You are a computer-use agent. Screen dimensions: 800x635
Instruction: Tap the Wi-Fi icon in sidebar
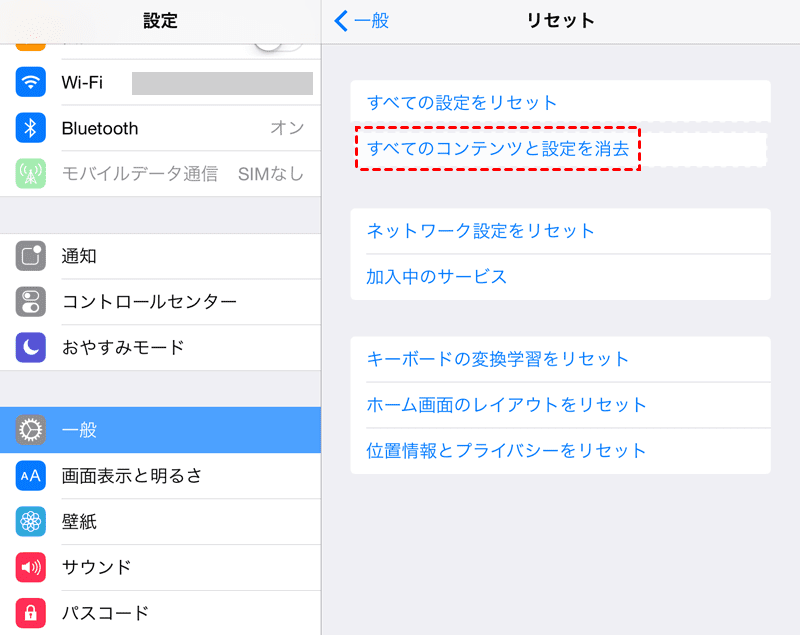coord(31,82)
